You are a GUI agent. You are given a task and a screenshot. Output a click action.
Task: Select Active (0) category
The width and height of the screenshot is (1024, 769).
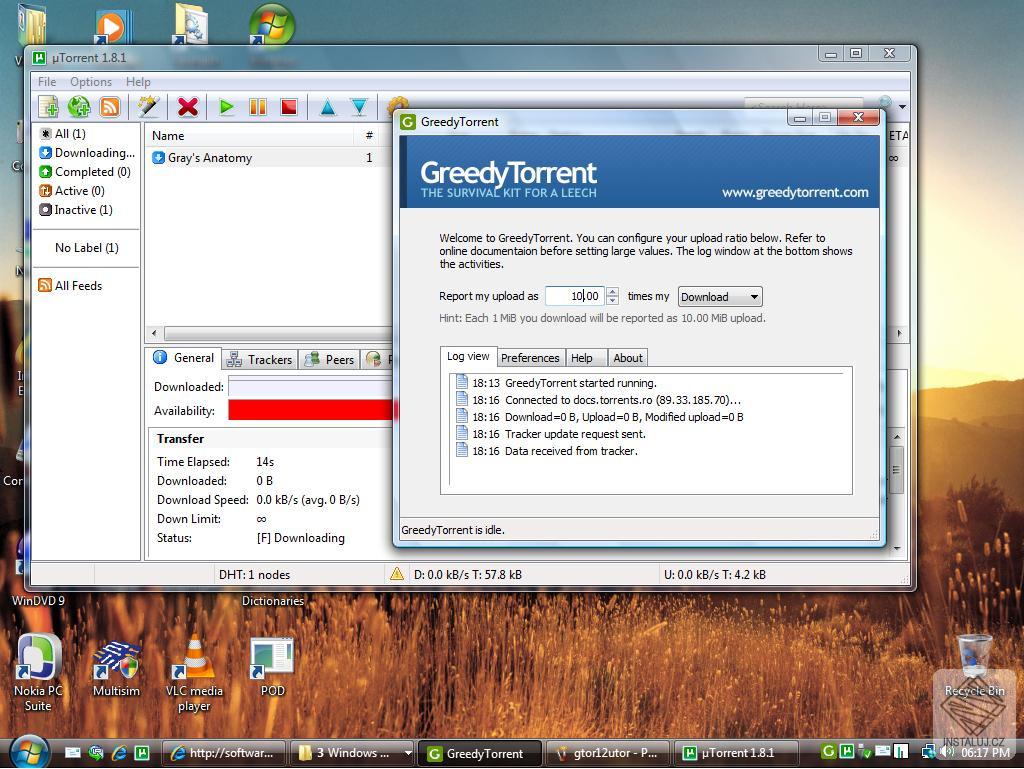[x=72, y=190]
